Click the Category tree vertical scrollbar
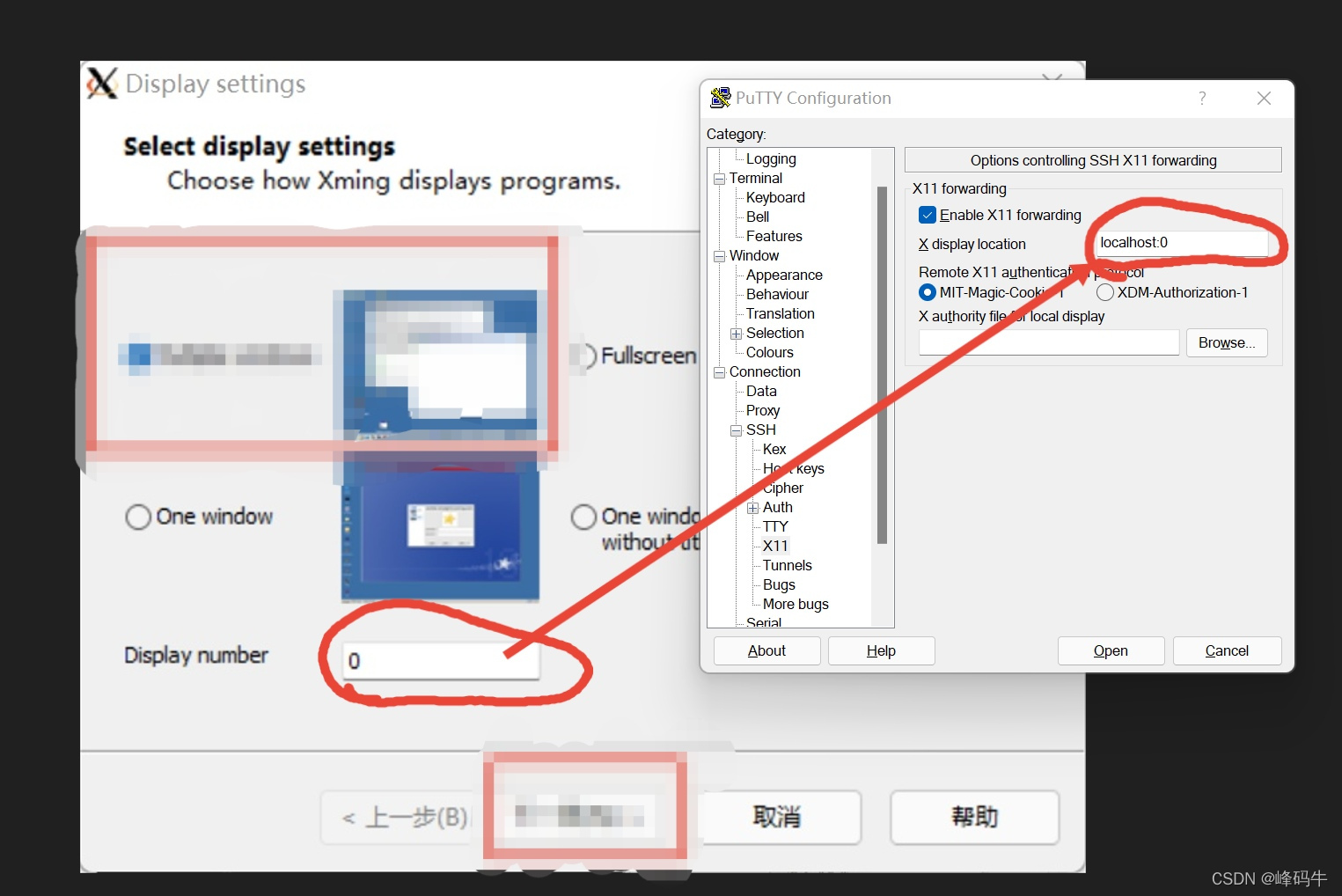 coord(882,365)
